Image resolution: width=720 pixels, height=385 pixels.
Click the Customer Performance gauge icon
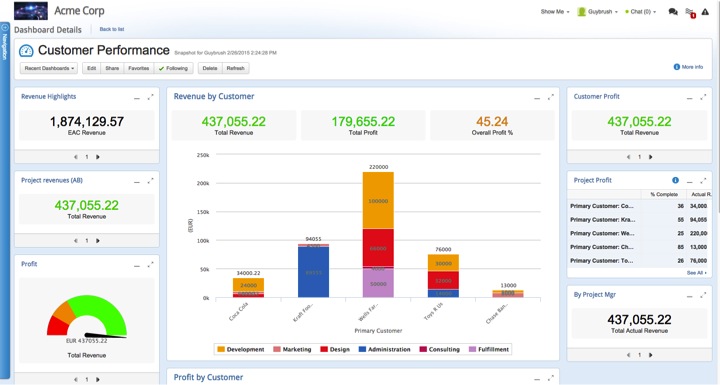point(26,51)
